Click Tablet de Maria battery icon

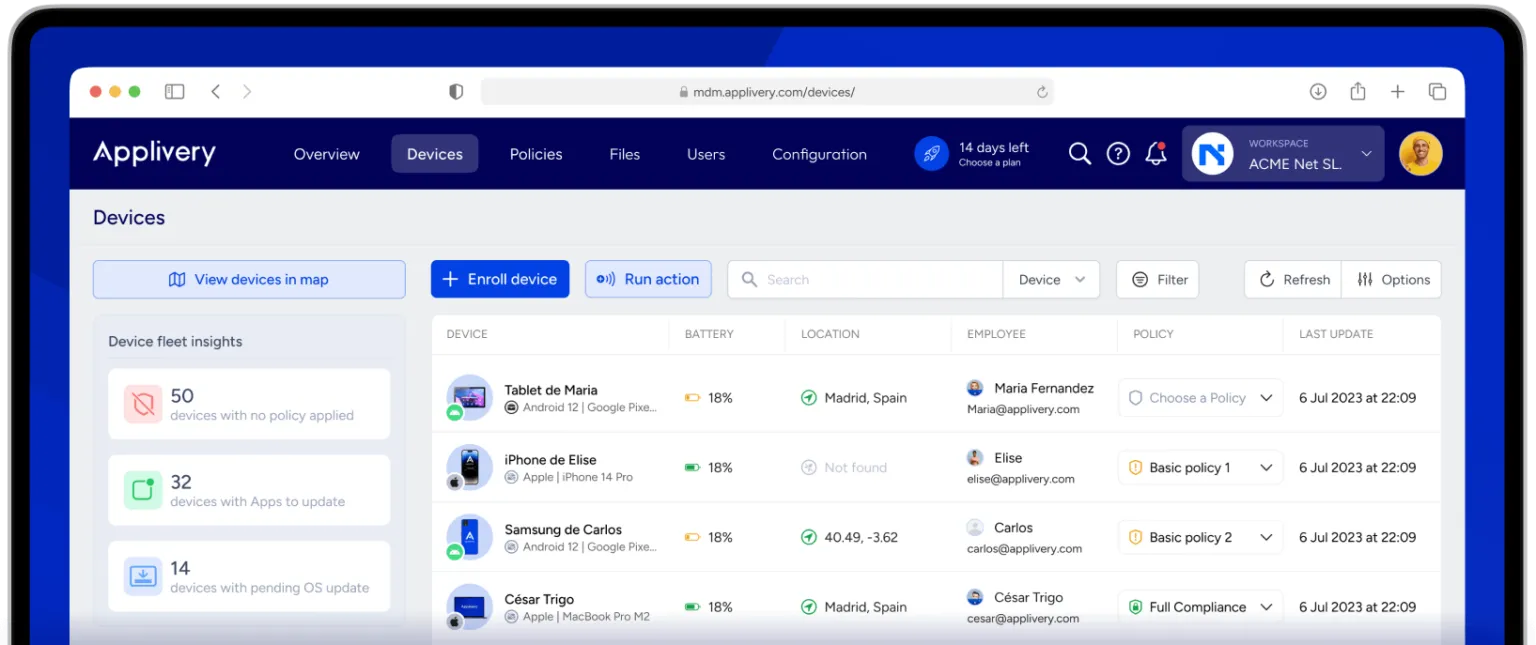[x=692, y=398]
